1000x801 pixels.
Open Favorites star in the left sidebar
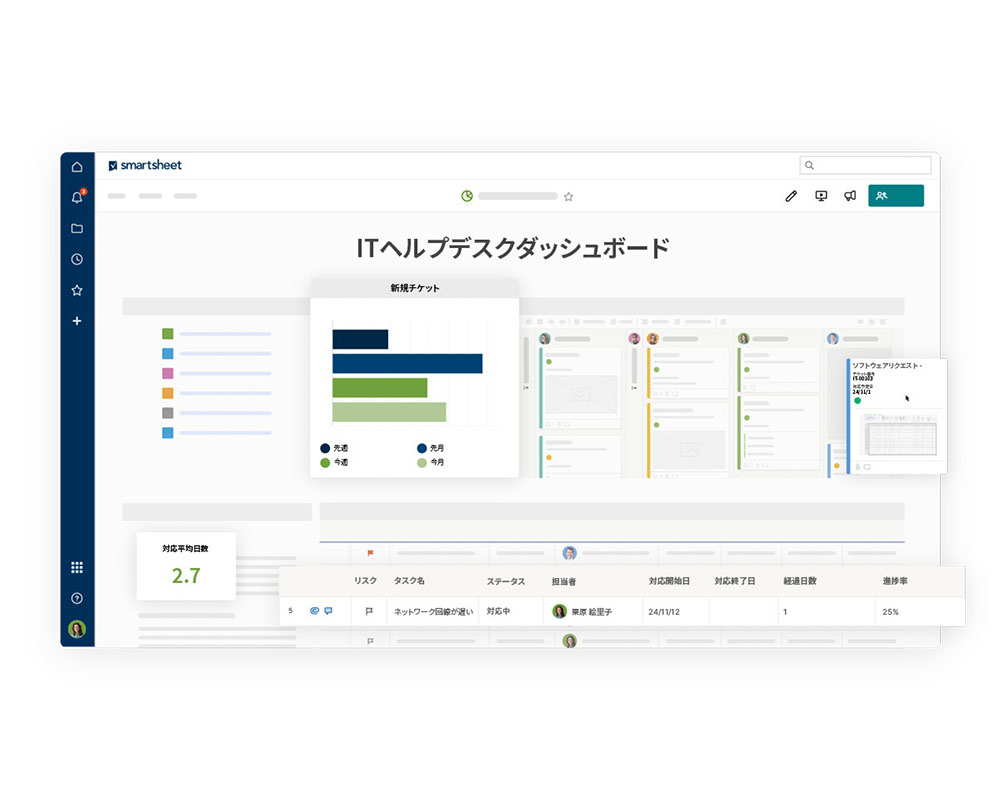pos(77,290)
